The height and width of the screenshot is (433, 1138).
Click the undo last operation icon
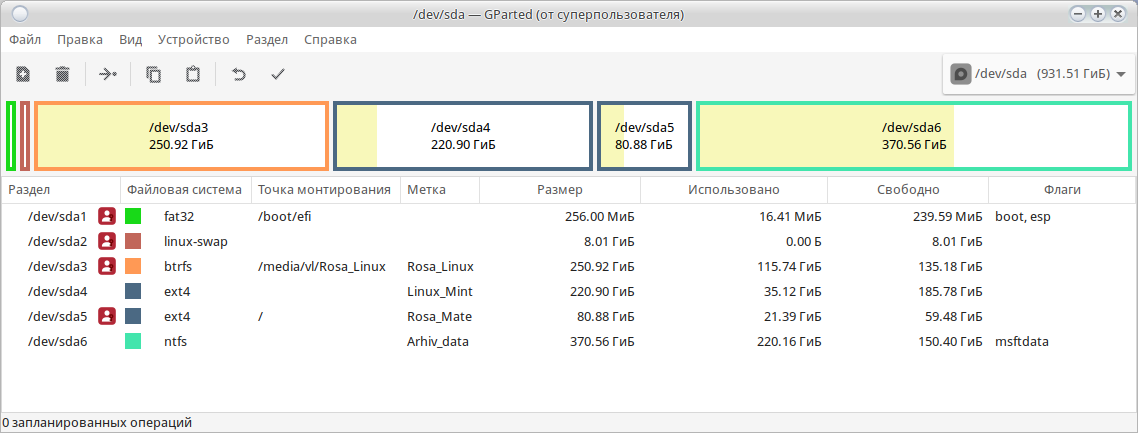[x=238, y=74]
